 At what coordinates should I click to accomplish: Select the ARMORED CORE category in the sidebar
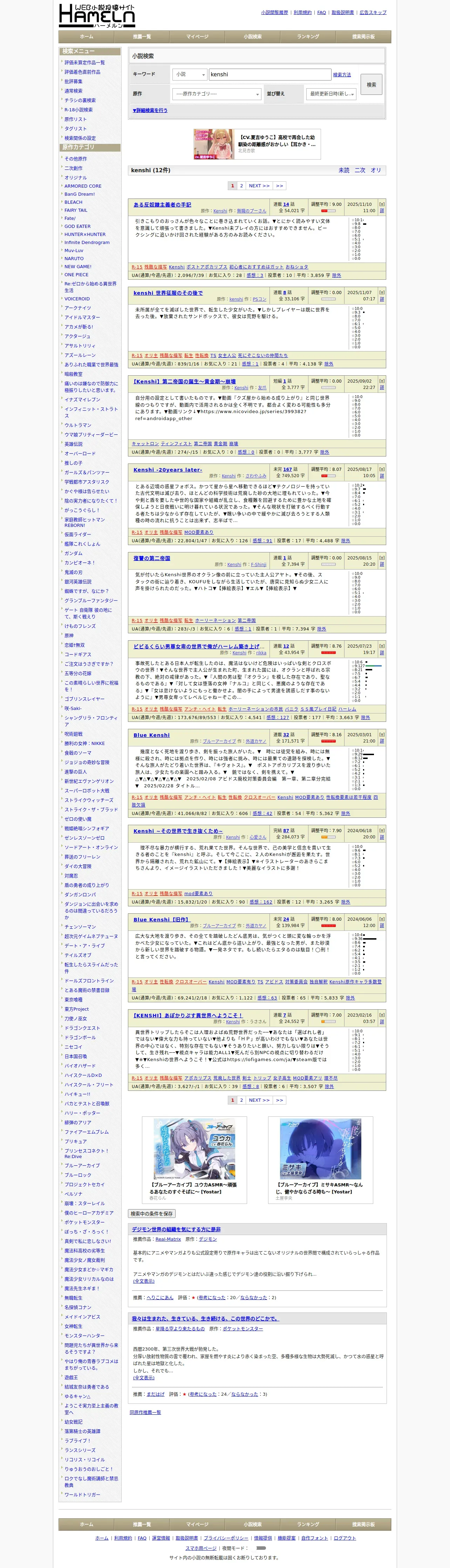(83, 186)
